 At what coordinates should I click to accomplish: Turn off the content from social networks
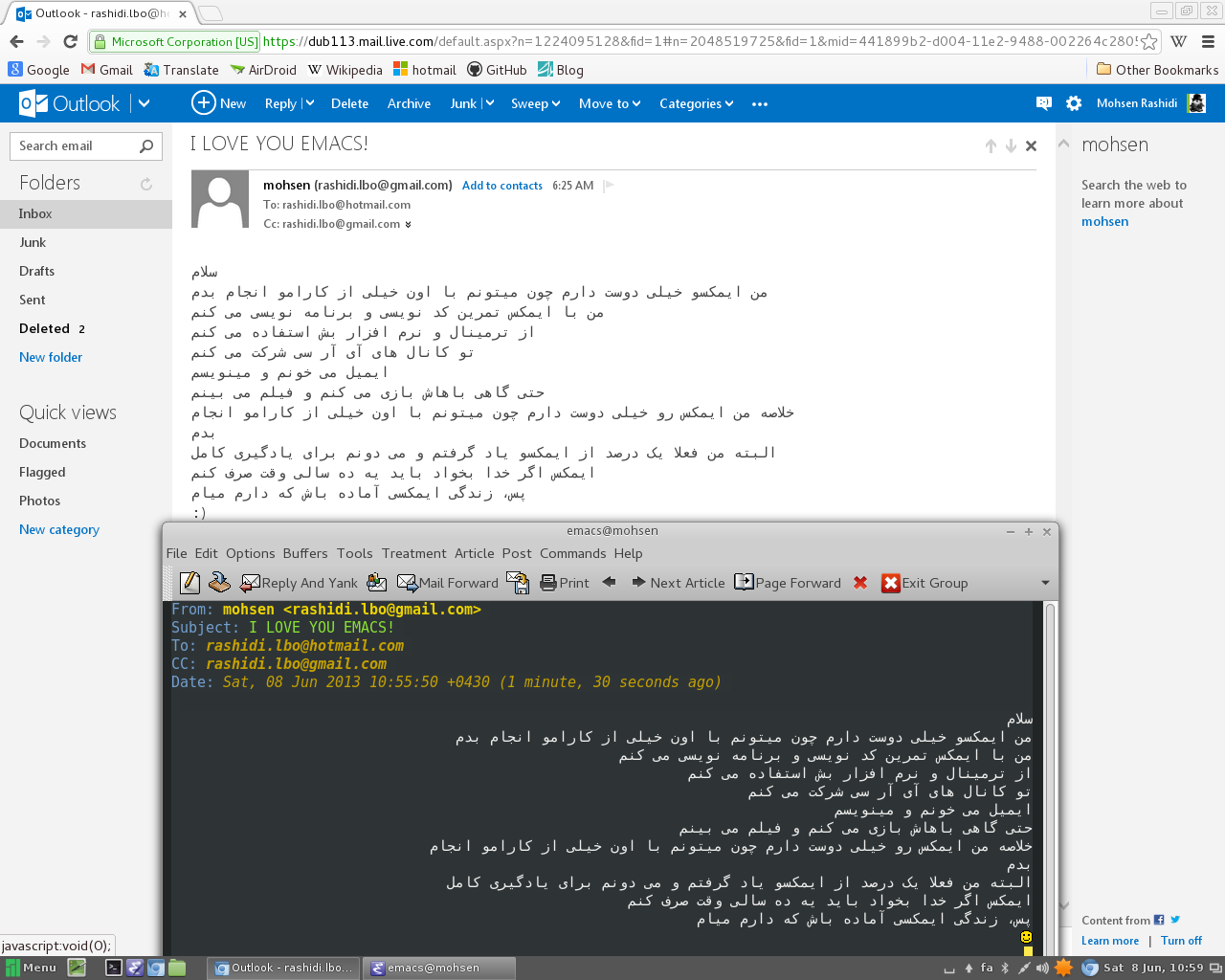1181,941
